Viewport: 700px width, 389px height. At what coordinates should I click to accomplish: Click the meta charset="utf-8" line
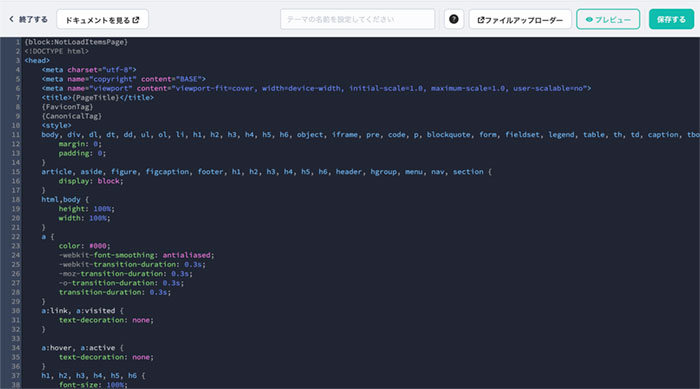coord(89,70)
